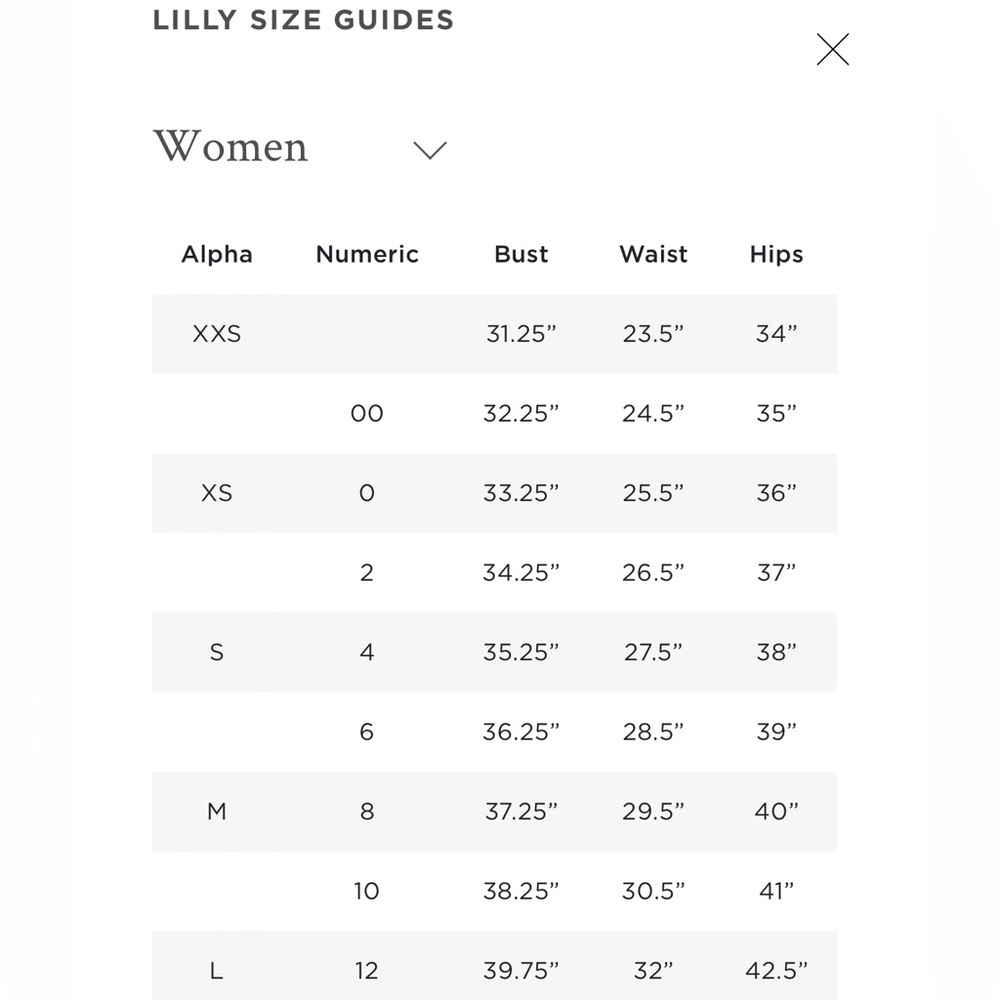The width and height of the screenshot is (1000, 1000).
Task: Select the L alpha size cell
Action: 217,971
